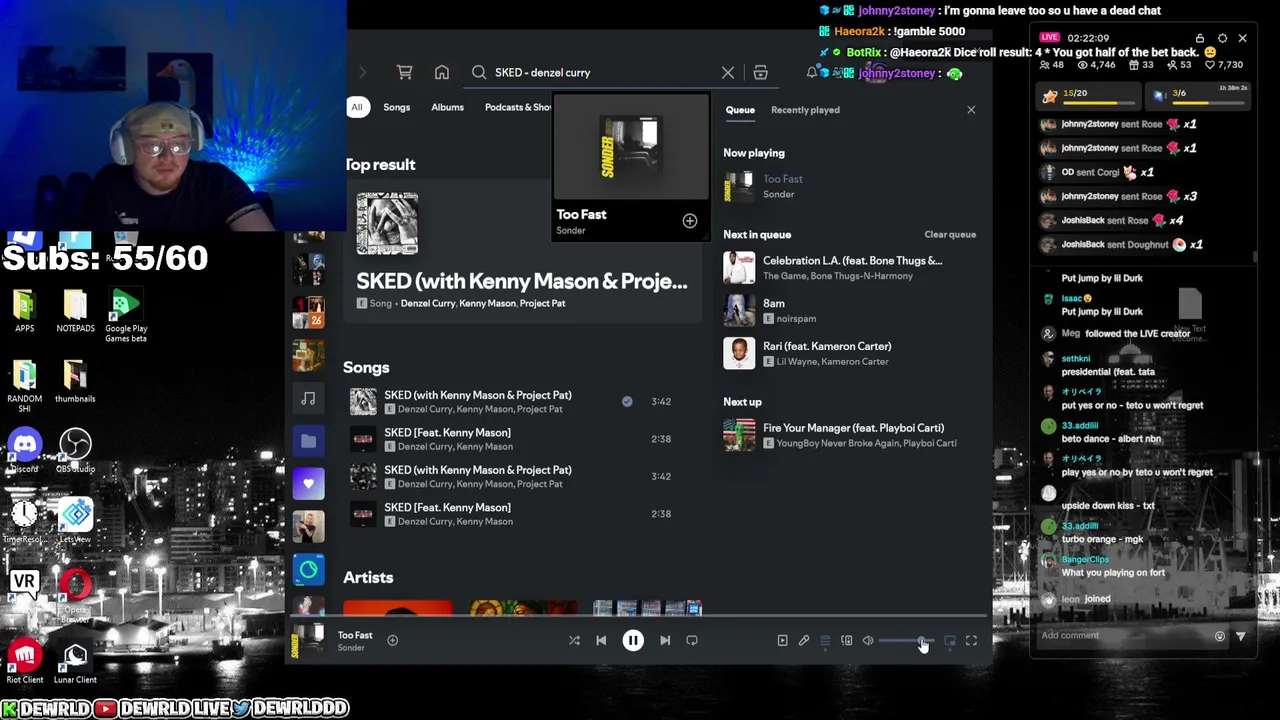This screenshot has height=720, width=1280.
Task: Open Opera Browser desktop shortcut
Action: coord(75,592)
